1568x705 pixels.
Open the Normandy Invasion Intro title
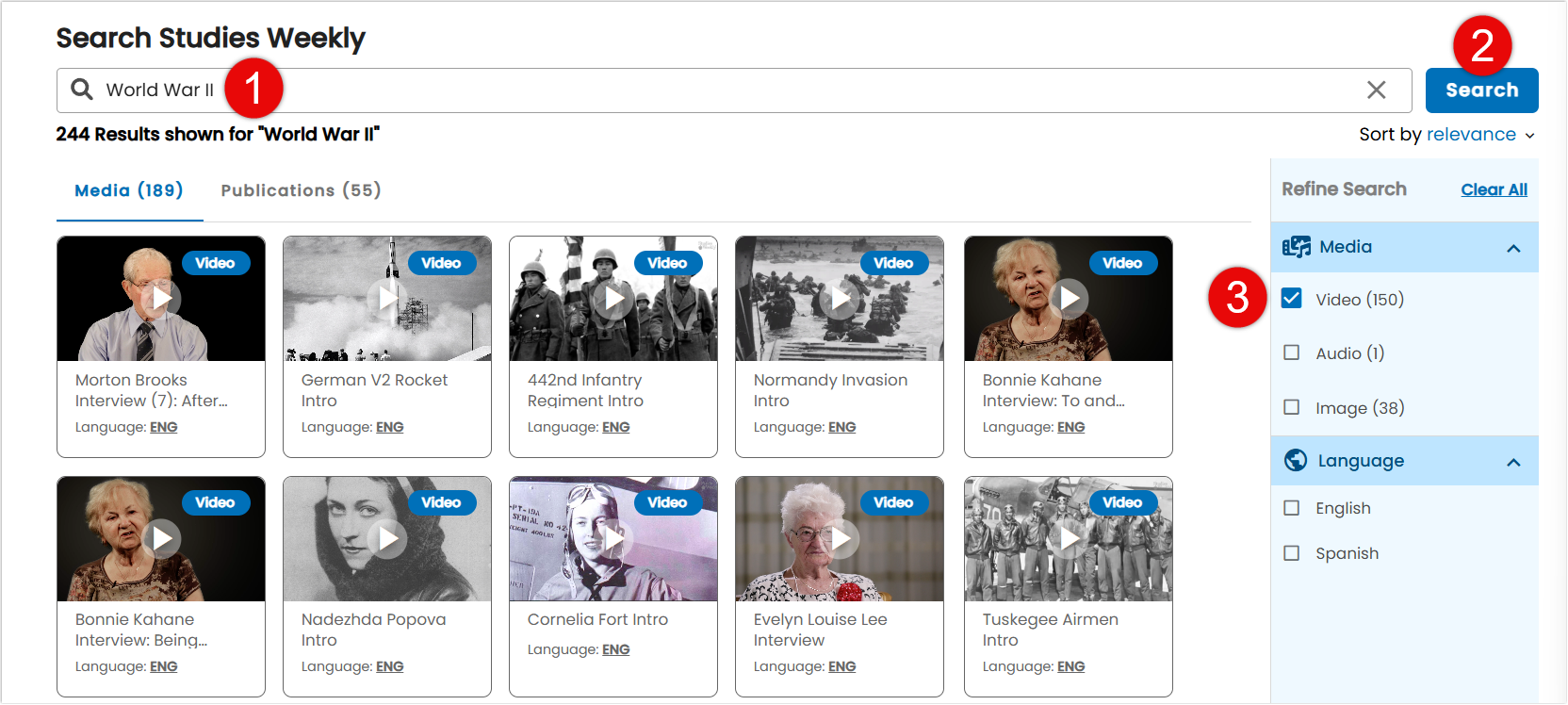pyautogui.click(x=830, y=390)
